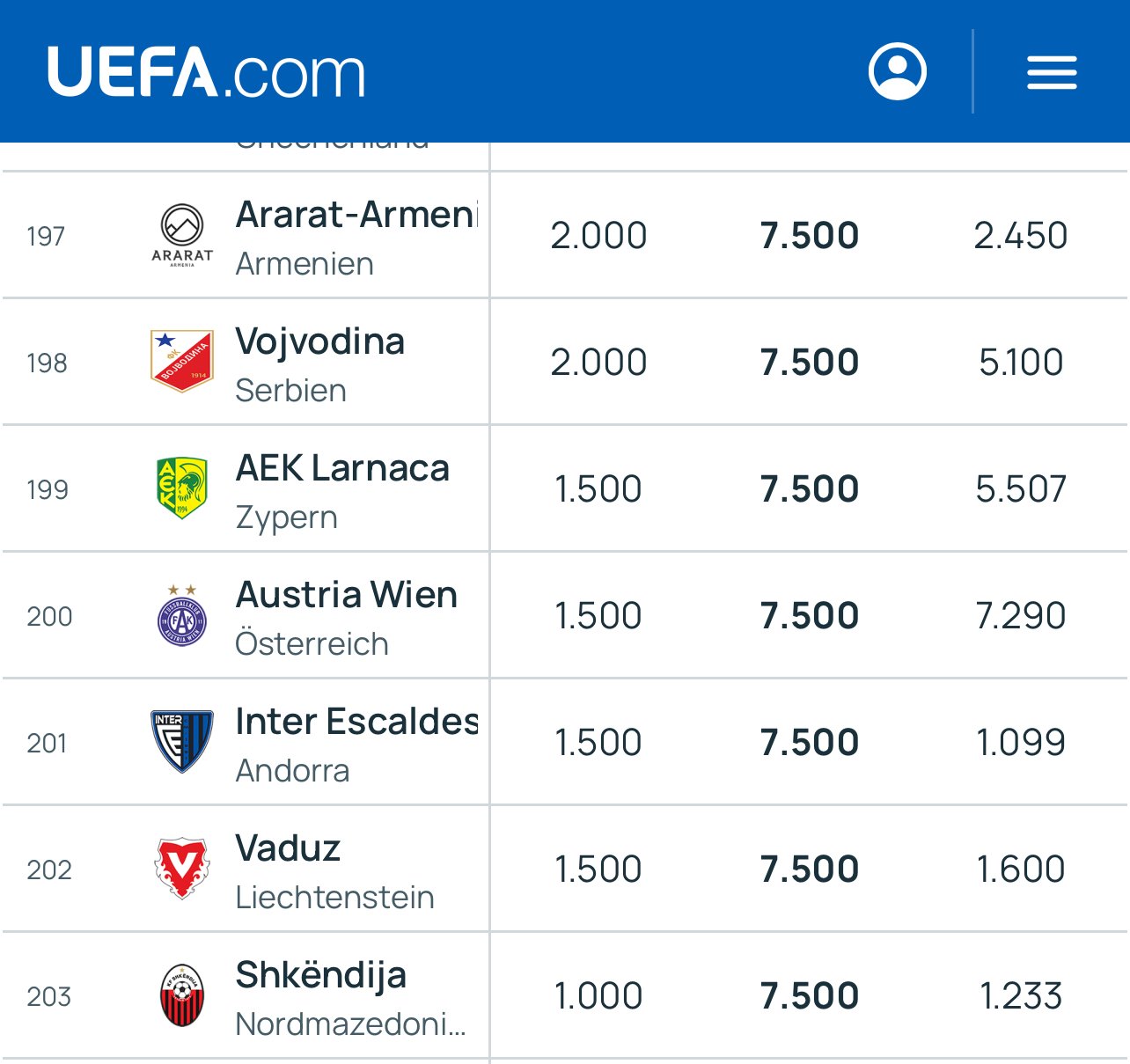Click Vojvodina's bold 7.500 points value
Image resolution: width=1130 pixels, height=1064 pixels.
coord(810,362)
